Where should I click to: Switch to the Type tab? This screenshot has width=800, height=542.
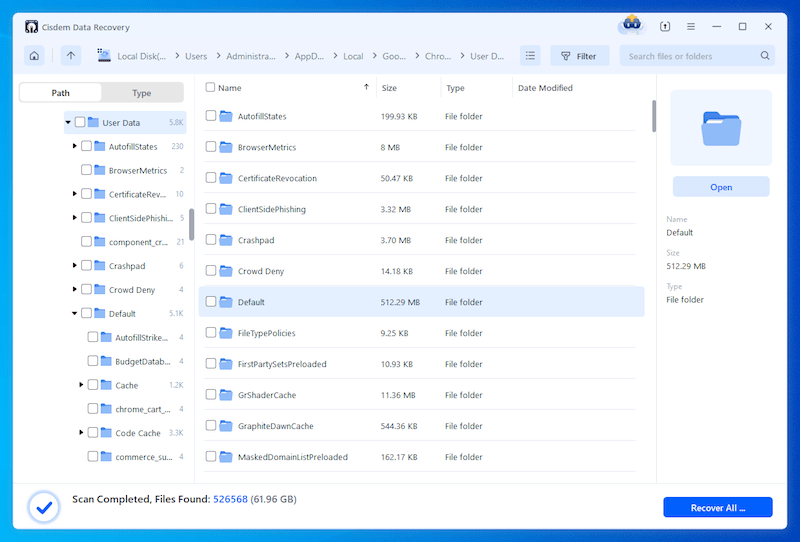click(x=142, y=93)
